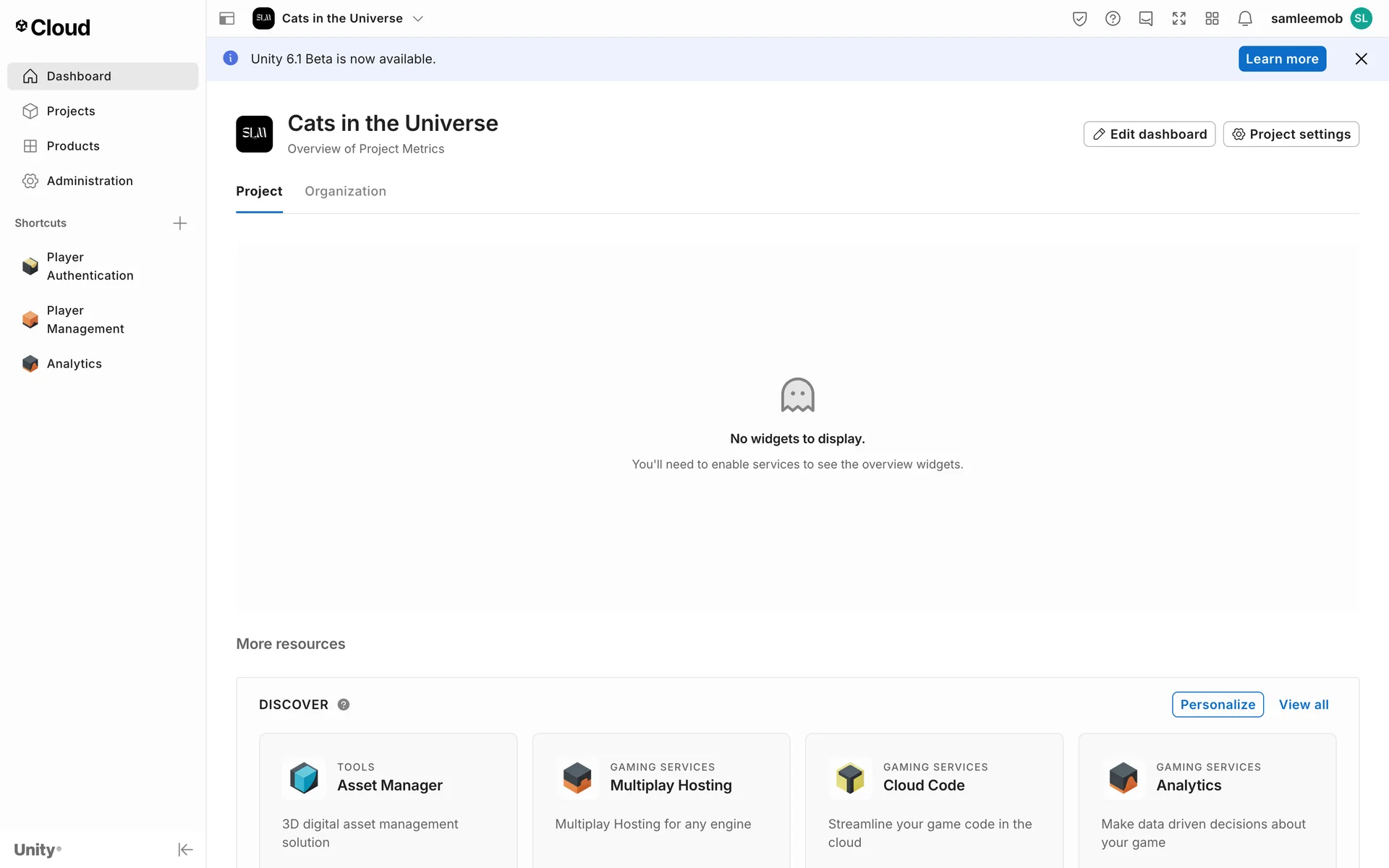This screenshot has width=1389, height=868.
Task: Click the View all link
Action: [x=1304, y=705]
